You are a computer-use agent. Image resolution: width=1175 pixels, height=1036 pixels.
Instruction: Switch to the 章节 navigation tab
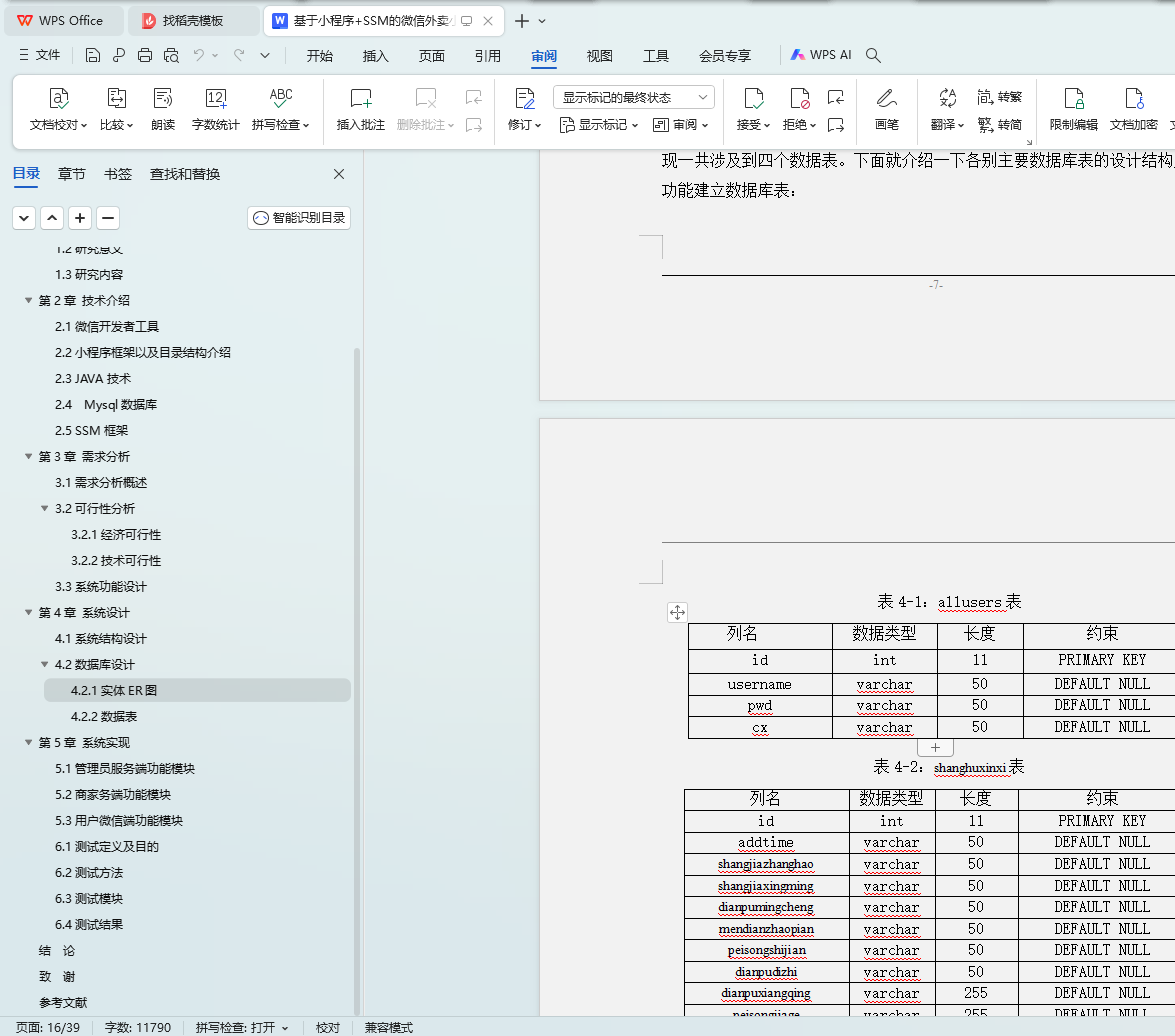(71, 174)
